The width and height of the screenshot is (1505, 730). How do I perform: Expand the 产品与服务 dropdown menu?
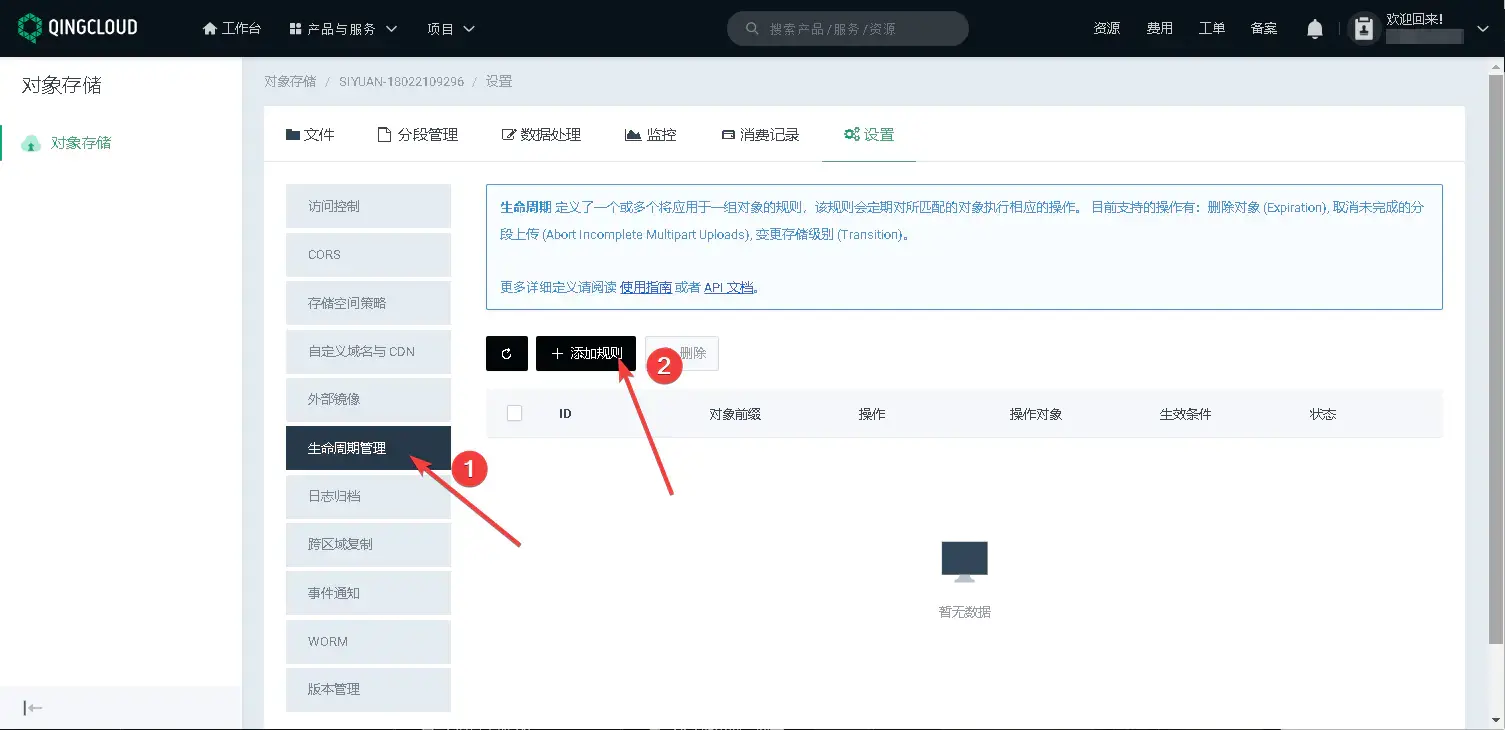(341, 28)
